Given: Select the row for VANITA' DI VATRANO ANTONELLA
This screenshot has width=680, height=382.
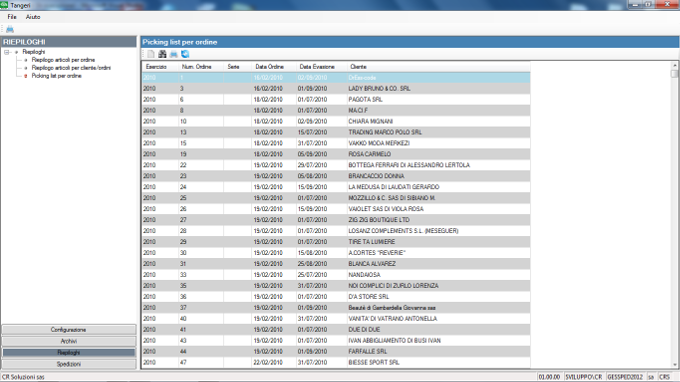Looking at the screenshot, I should [336, 318].
